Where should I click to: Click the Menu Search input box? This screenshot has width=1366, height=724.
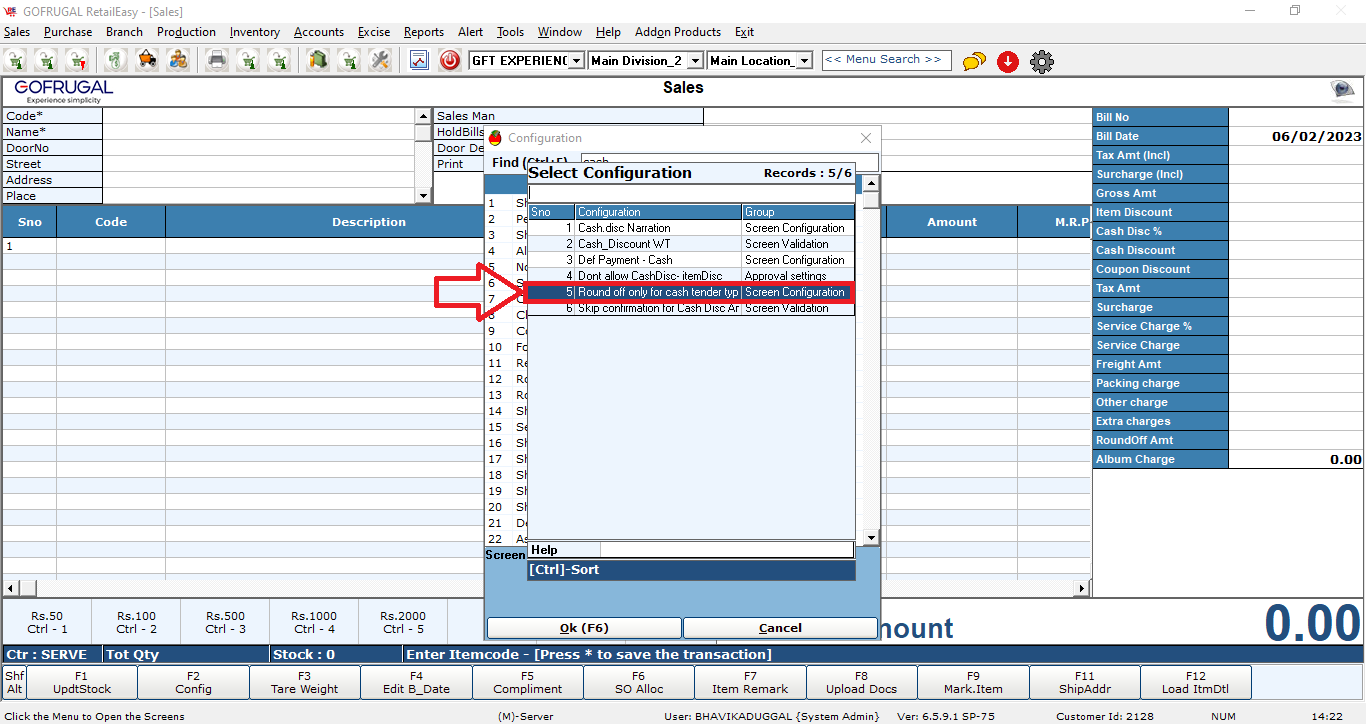click(886, 60)
